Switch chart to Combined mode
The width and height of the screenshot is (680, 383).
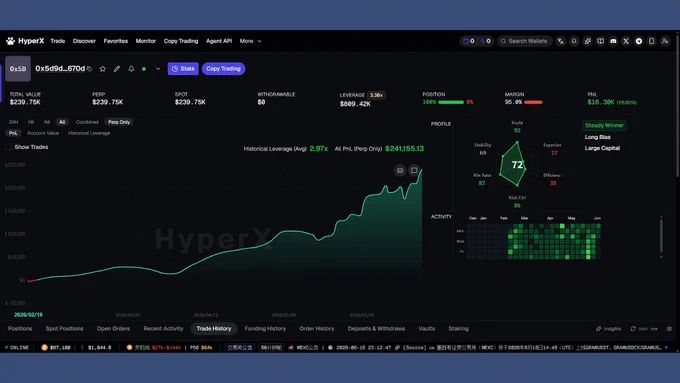pos(87,122)
